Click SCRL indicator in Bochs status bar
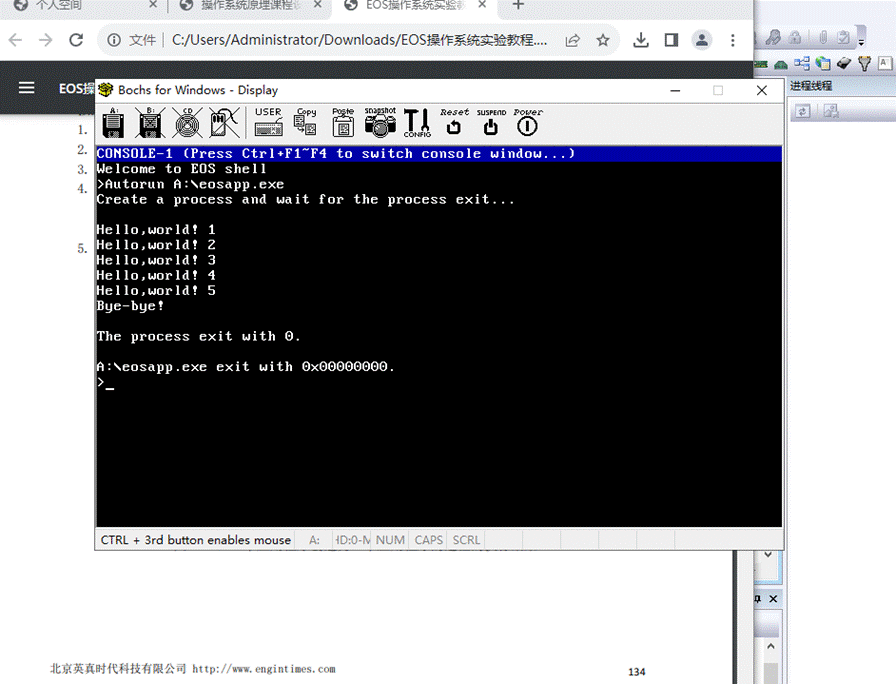 click(466, 540)
